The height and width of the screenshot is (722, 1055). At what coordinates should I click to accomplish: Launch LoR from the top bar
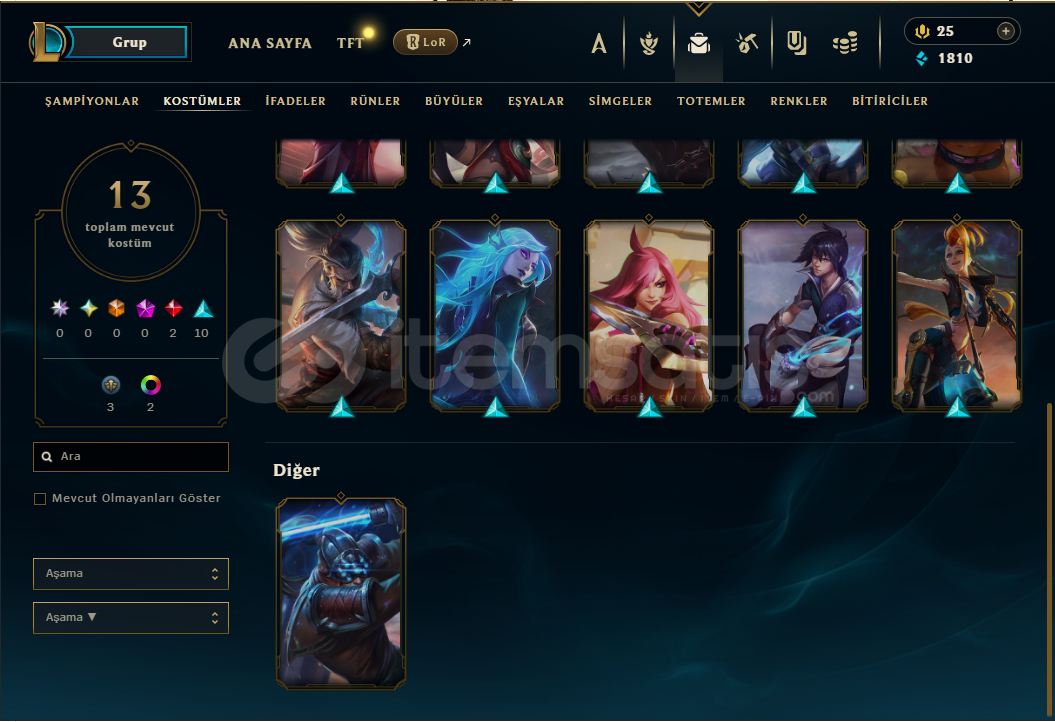pos(425,42)
